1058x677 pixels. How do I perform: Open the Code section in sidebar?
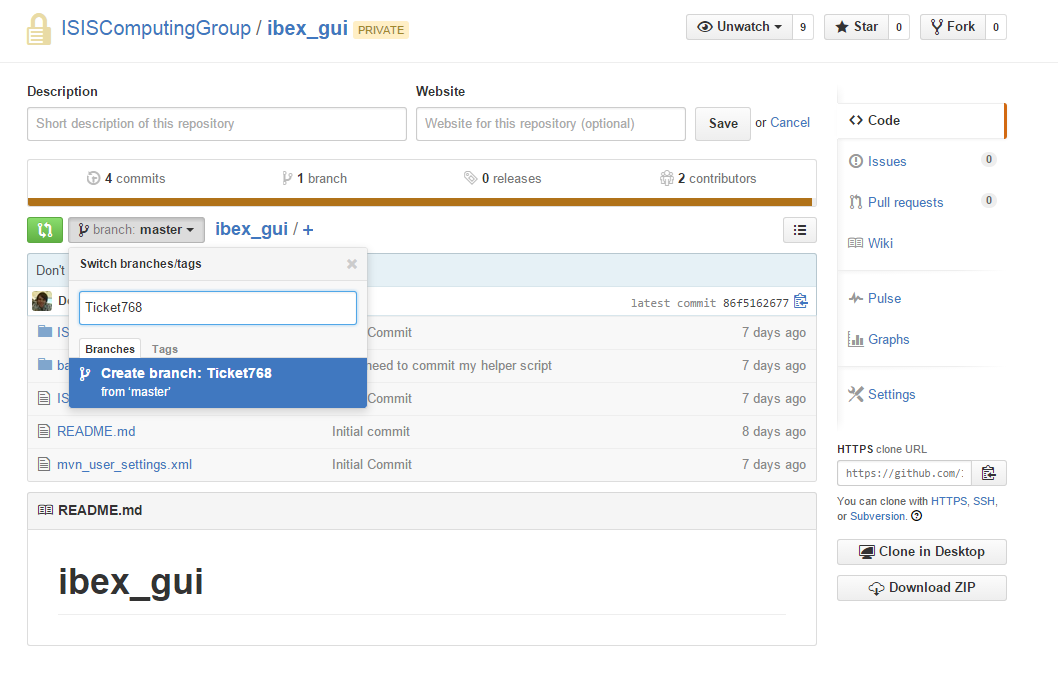pyautogui.click(x=921, y=121)
